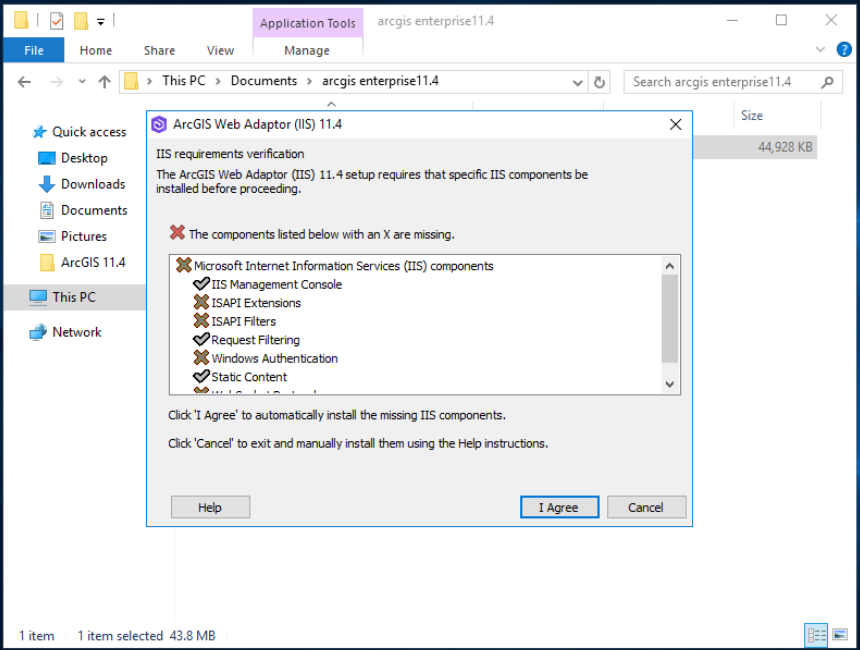This screenshot has width=860, height=650.
Task: Open the File menu
Action: click(34, 50)
